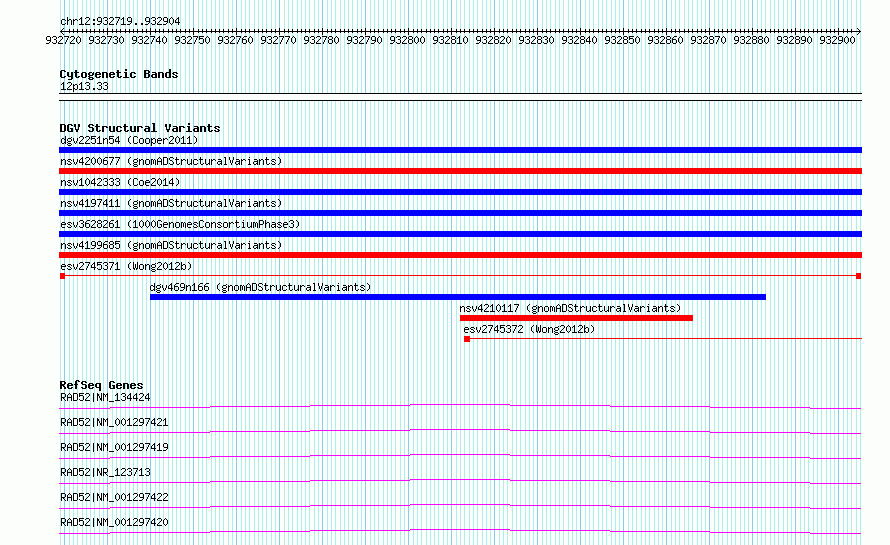Open the RAD52|NM_134424 transcript
Viewport: 890px width, 545px height.
coord(105,397)
